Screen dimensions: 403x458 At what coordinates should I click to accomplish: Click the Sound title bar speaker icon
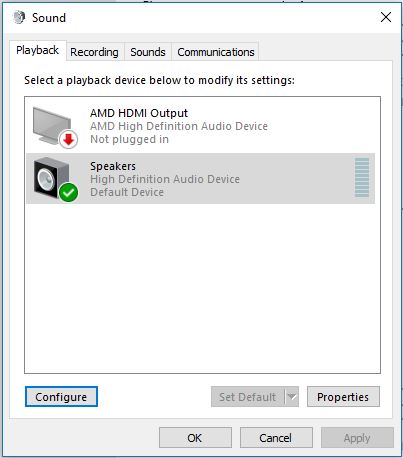click(19, 17)
